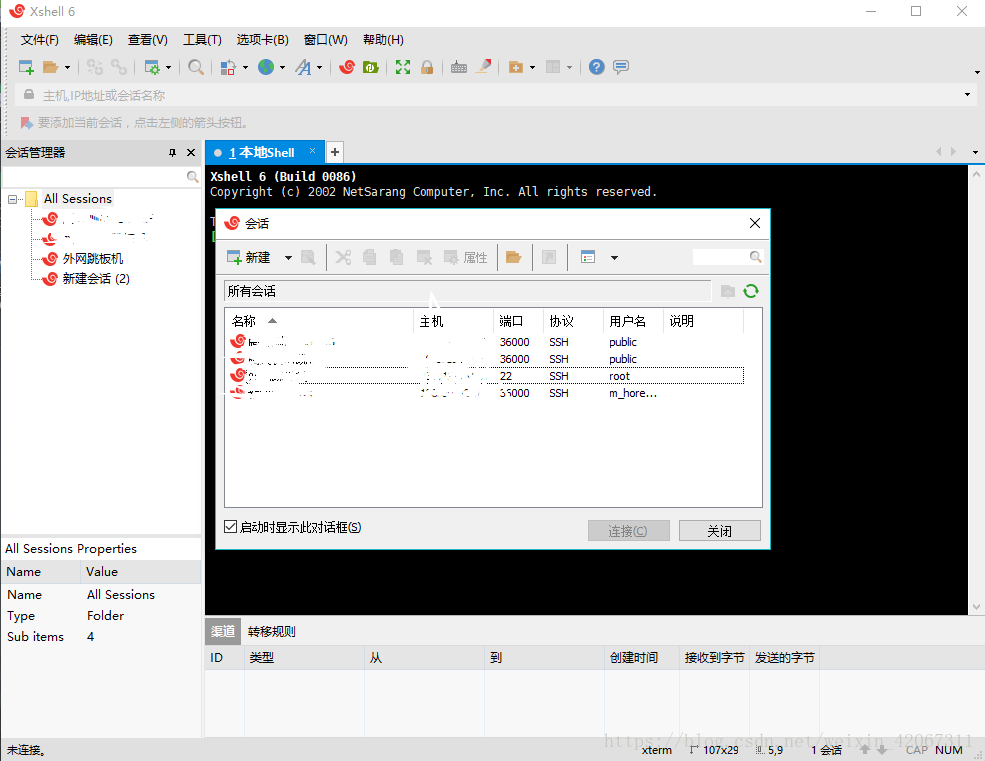This screenshot has width=985, height=761.
Task: Open the dropdown arrow next to 新建 button
Action: click(x=288, y=258)
